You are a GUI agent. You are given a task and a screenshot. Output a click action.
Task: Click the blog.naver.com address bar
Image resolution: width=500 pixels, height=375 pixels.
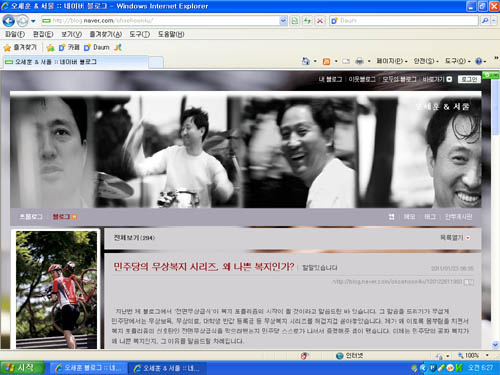pyautogui.click(x=160, y=21)
